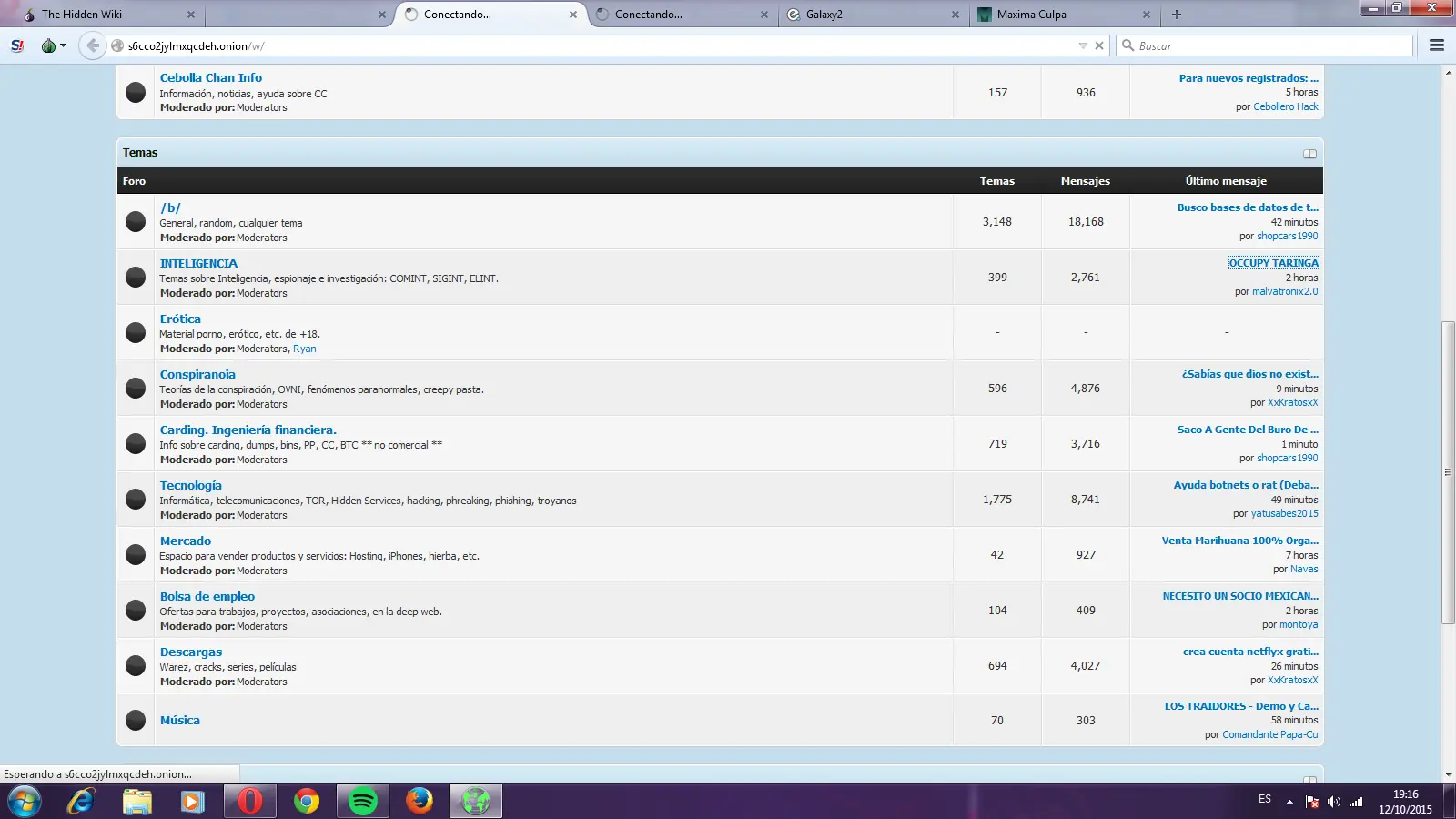This screenshot has height=819, width=1456.
Task: Open a new tab with the plus button
Action: click(1177, 15)
